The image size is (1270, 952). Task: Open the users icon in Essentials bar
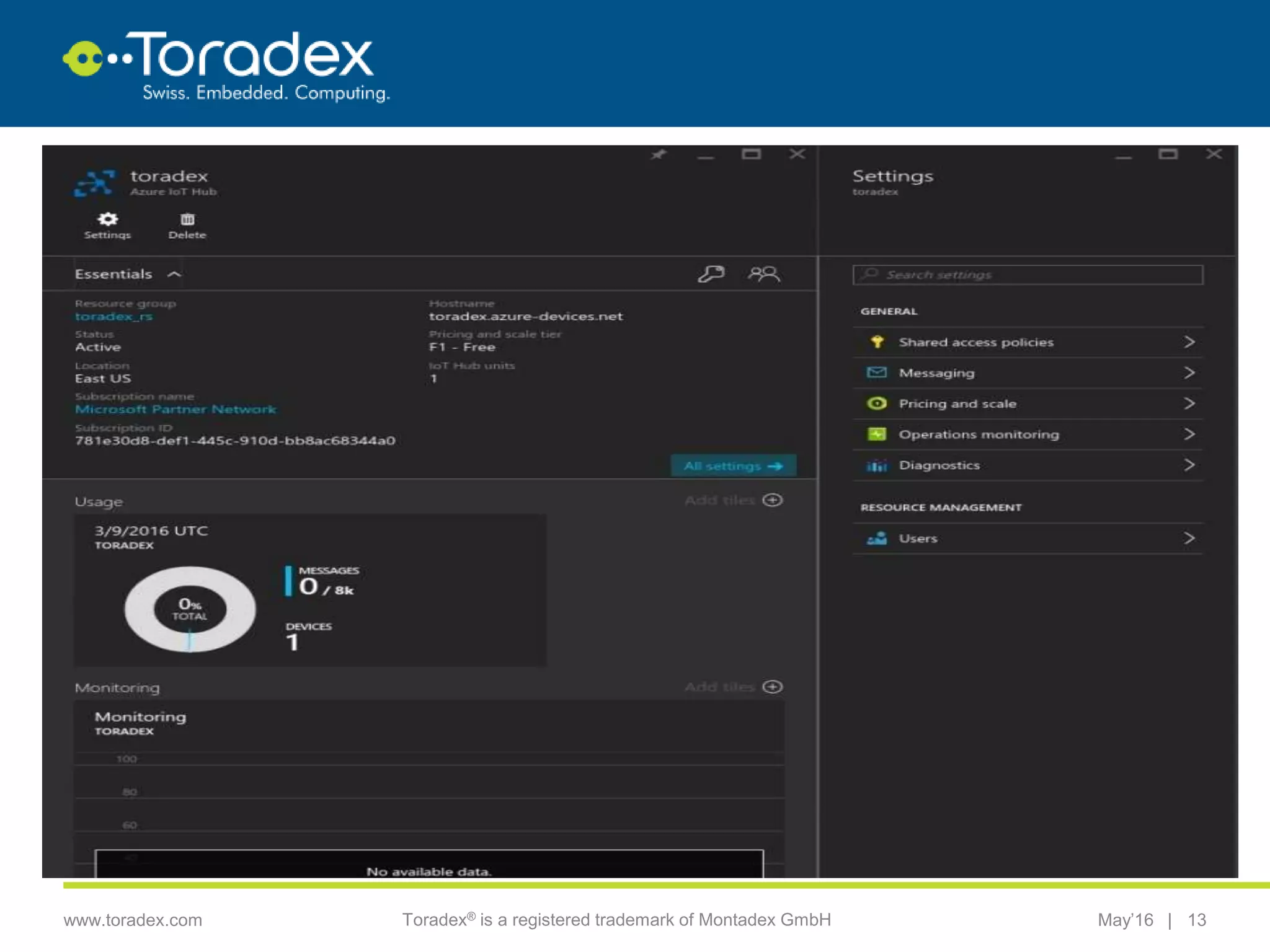pyautogui.click(x=763, y=274)
